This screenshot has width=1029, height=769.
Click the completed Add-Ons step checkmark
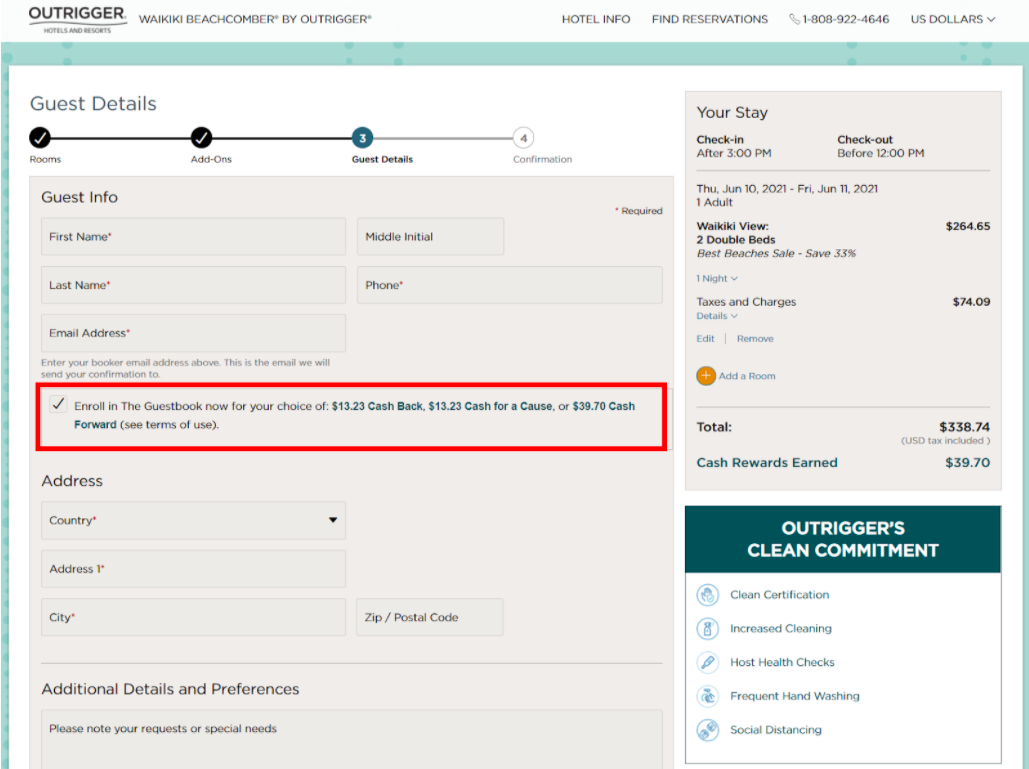[x=201, y=138]
